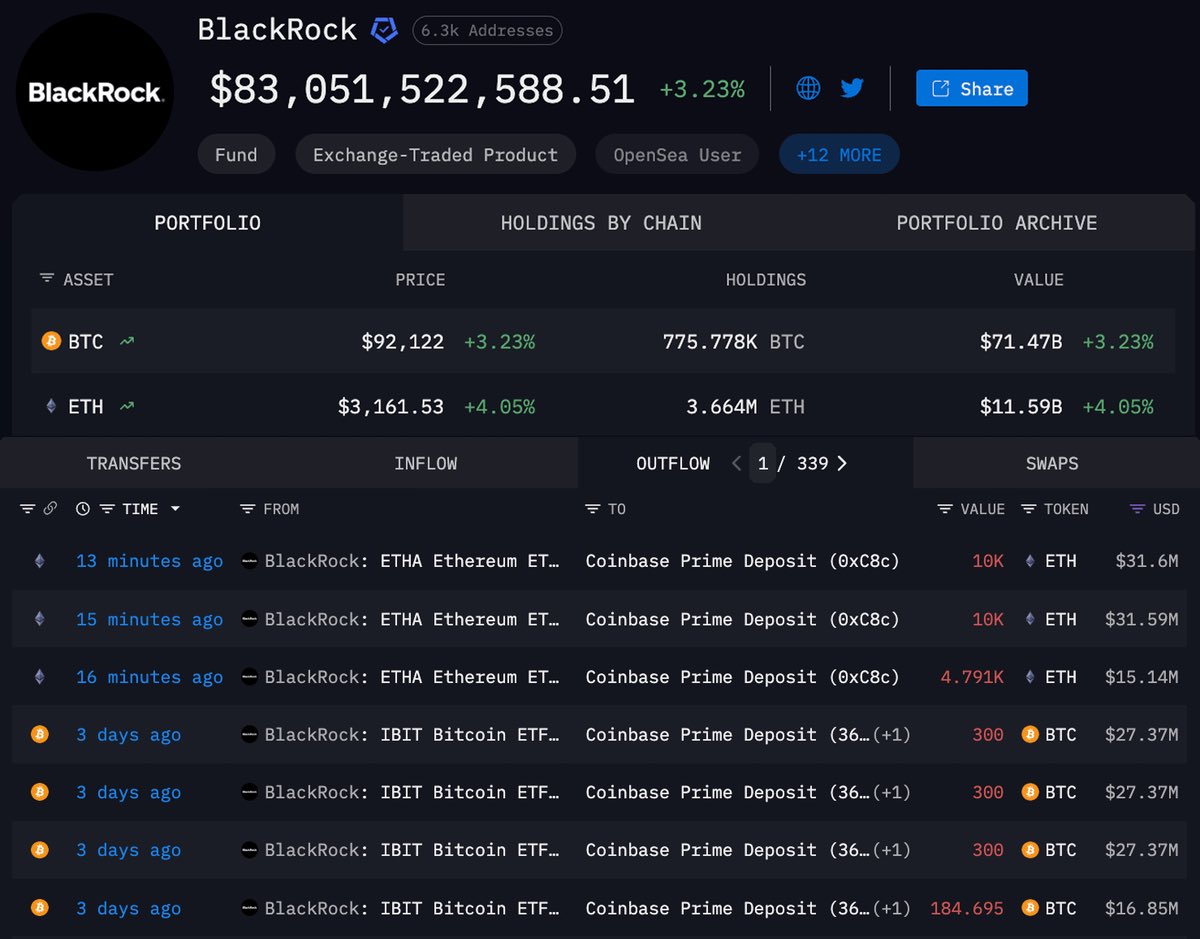Screen dimensions: 1200x939
Task: Go to next page of transfers
Action: pos(842,463)
